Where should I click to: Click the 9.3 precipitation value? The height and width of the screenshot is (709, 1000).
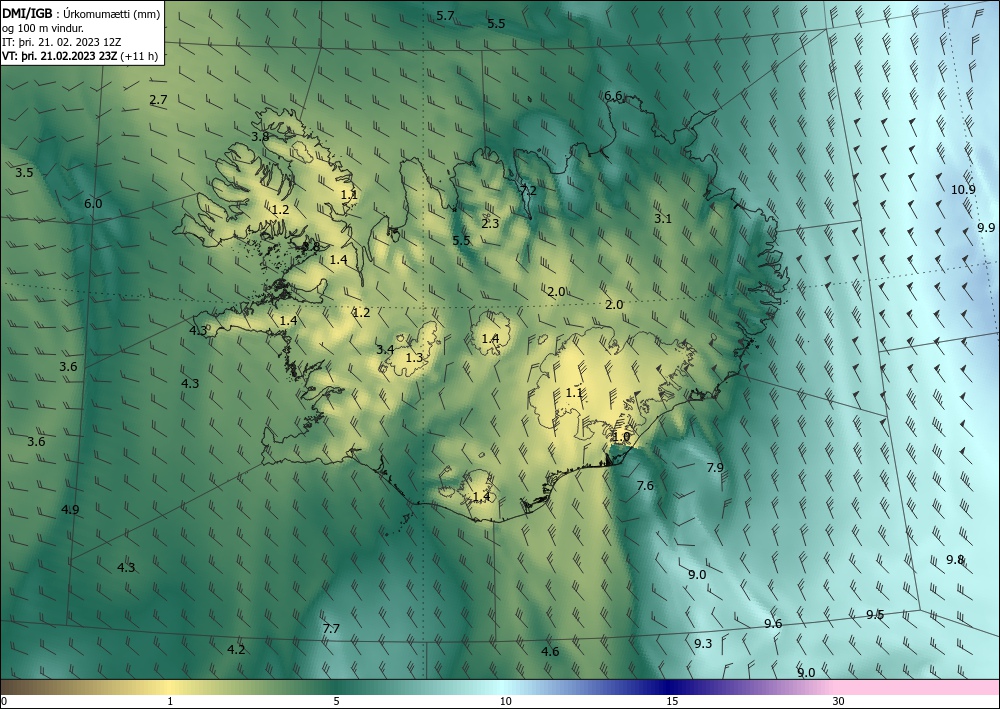coord(703,643)
